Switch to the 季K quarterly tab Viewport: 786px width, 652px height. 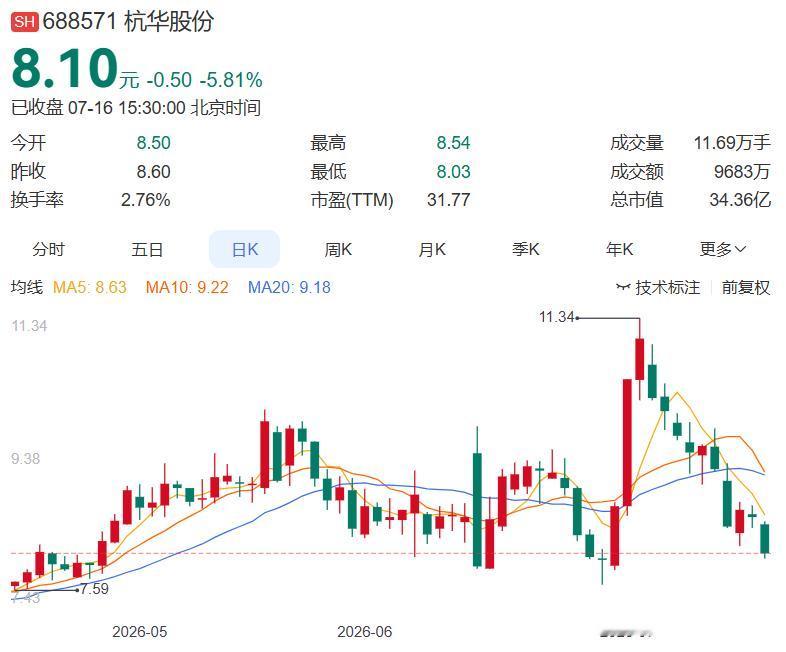point(525,249)
